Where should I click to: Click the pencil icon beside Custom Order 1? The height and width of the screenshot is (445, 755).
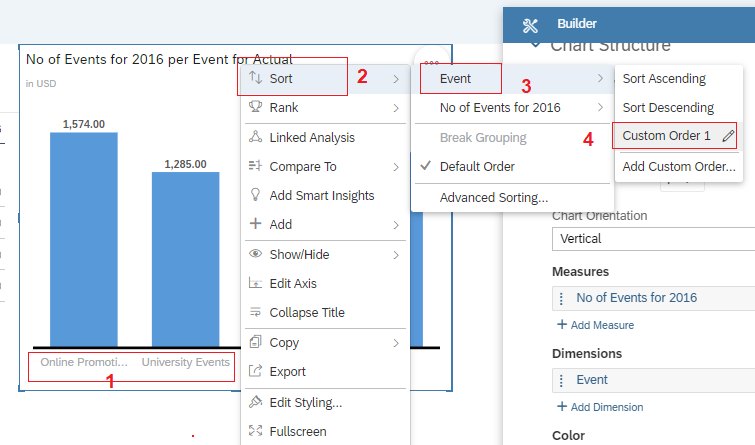click(x=729, y=135)
